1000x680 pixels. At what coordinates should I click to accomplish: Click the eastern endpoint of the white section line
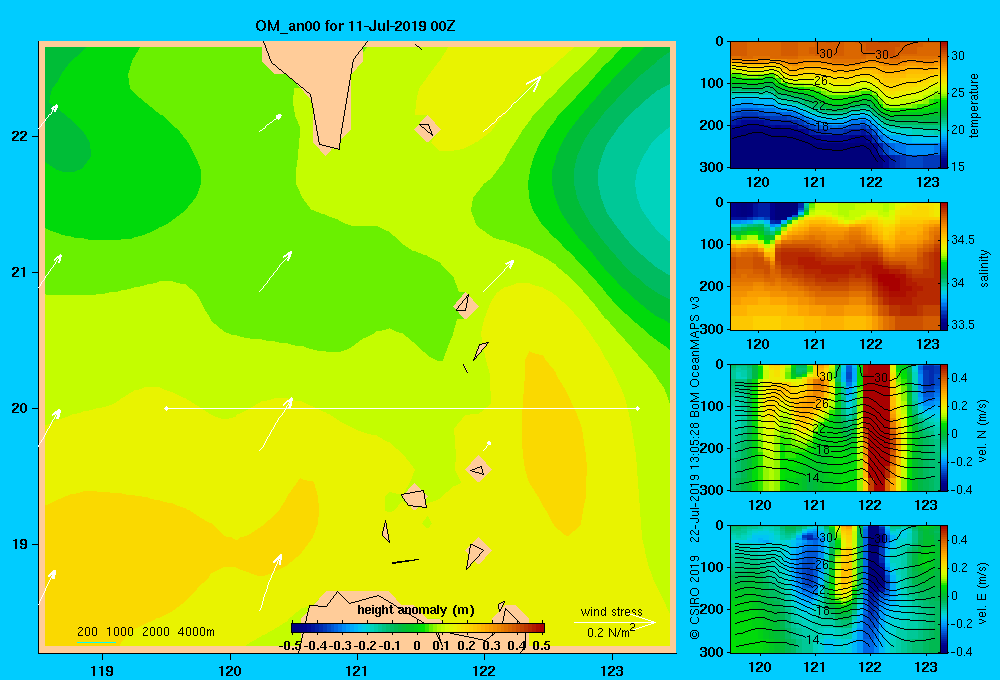click(638, 408)
